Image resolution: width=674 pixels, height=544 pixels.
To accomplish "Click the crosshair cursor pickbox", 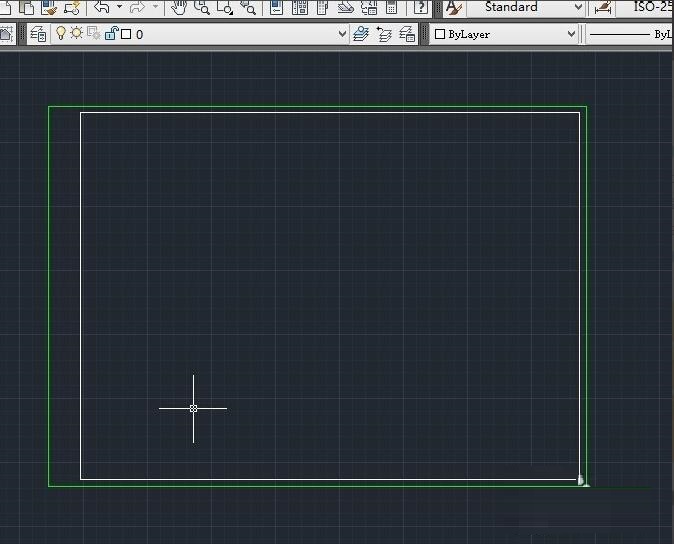I will pyautogui.click(x=193, y=409).
